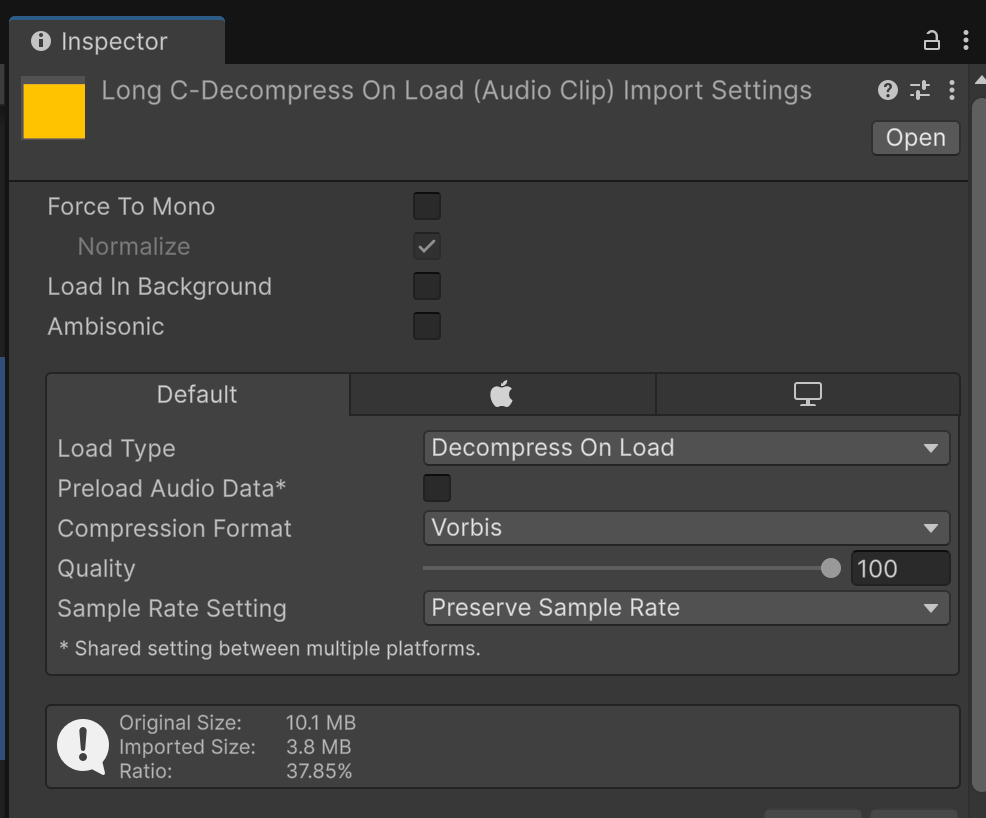Open the help reference icon
Image resolution: width=986 pixels, height=818 pixels.
[887, 91]
